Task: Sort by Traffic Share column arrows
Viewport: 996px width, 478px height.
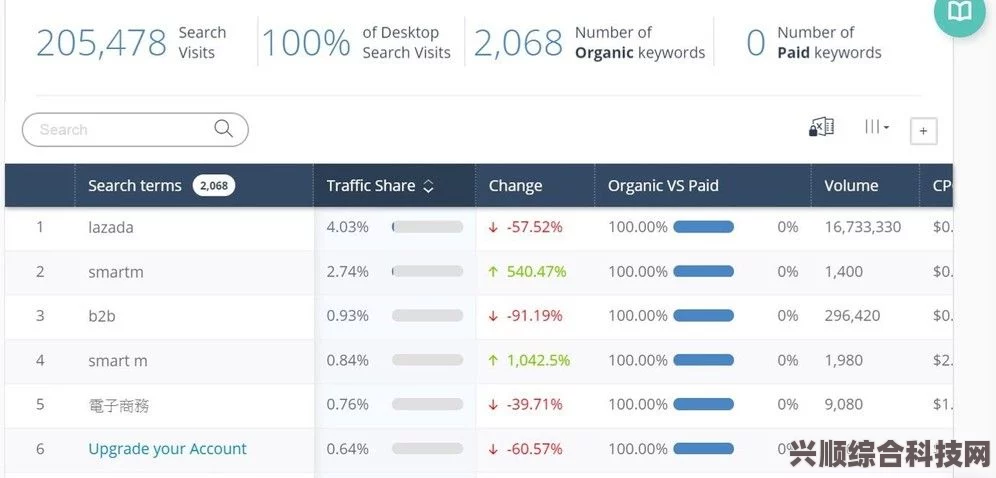Action: pyautogui.click(x=429, y=186)
